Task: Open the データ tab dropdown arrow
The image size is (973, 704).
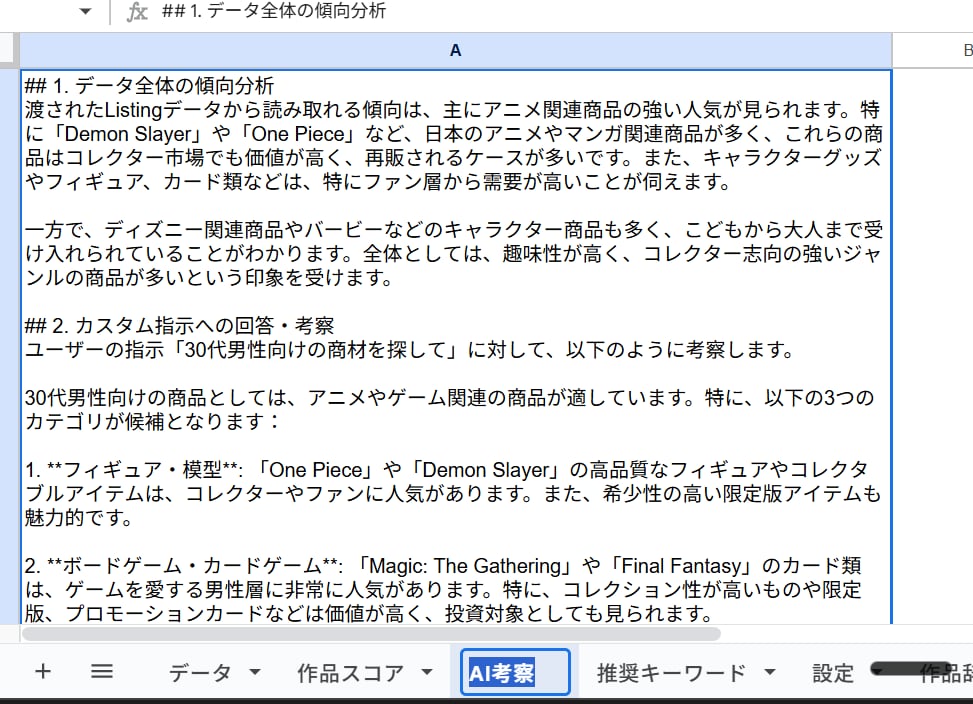Action: [255, 672]
